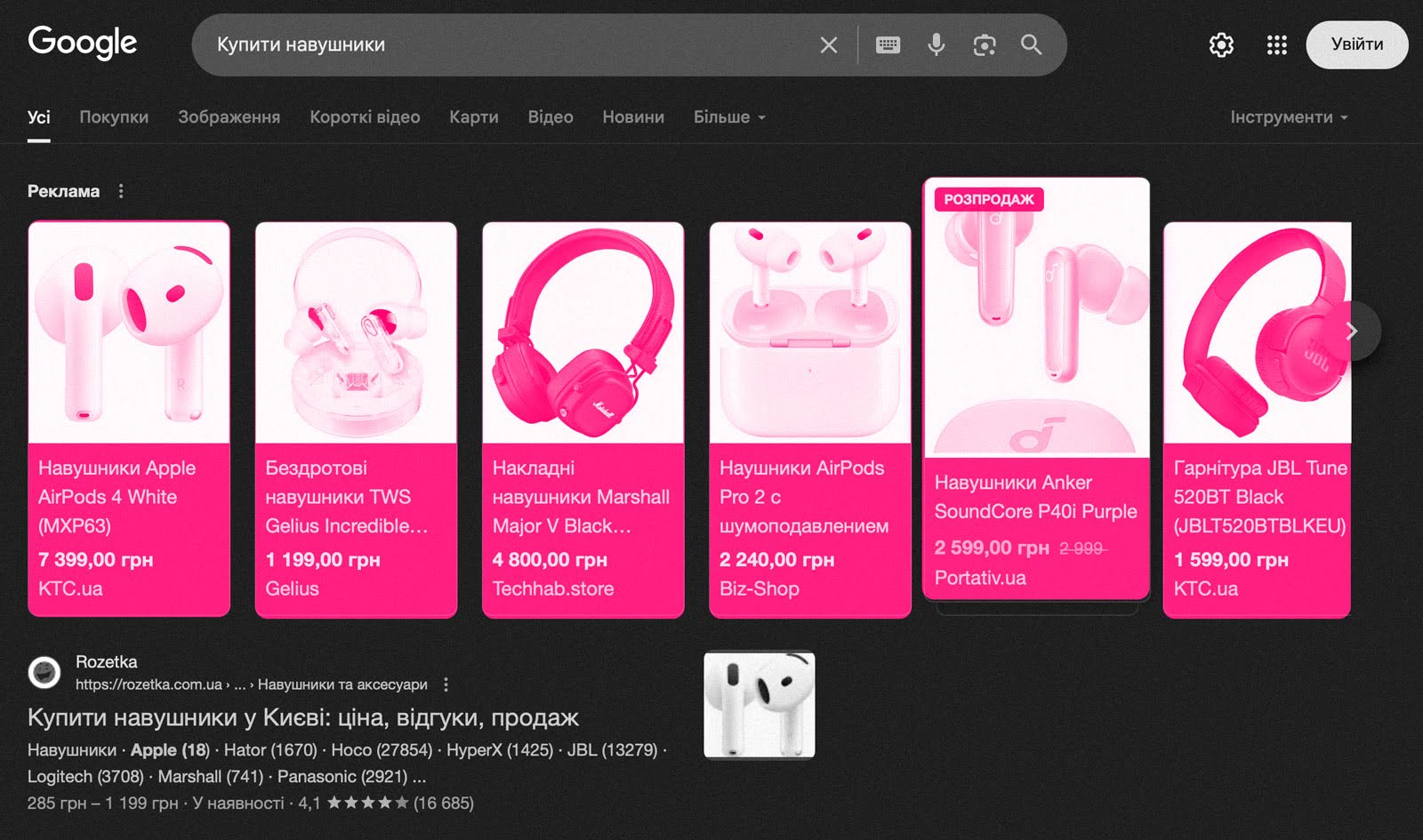The image size is (1423, 840).
Task: Click the 4 800,00 грн price
Action: [x=550, y=560]
